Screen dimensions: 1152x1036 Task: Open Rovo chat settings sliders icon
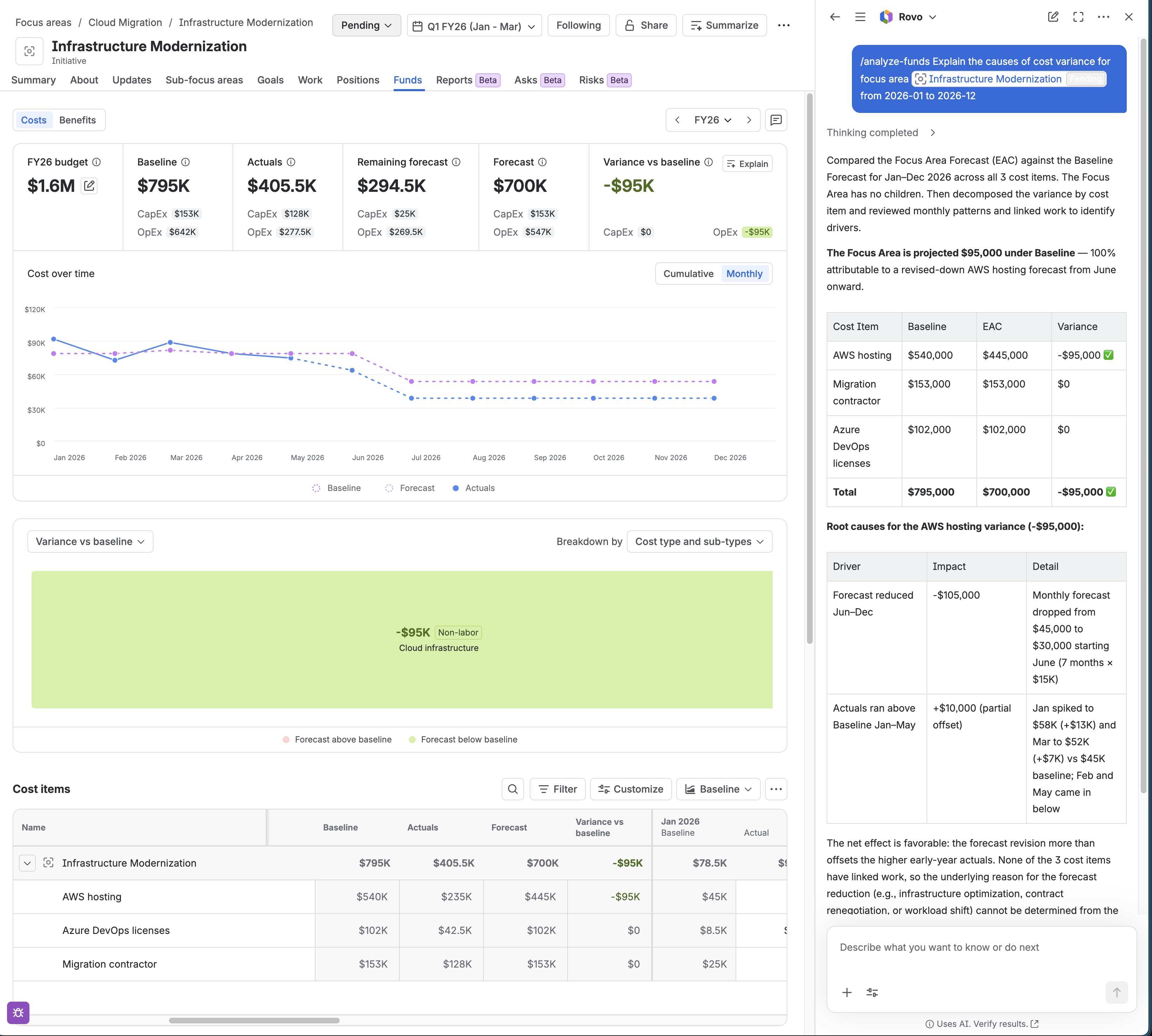(x=872, y=993)
